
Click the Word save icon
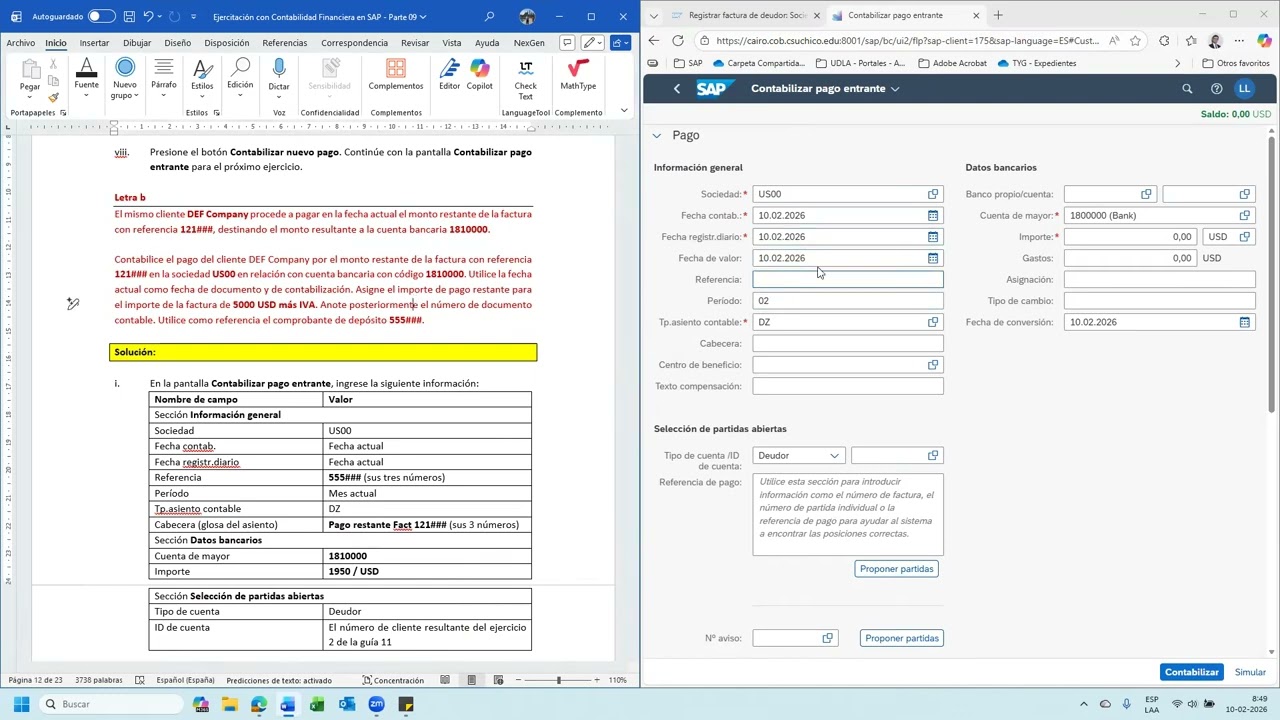(x=130, y=16)
